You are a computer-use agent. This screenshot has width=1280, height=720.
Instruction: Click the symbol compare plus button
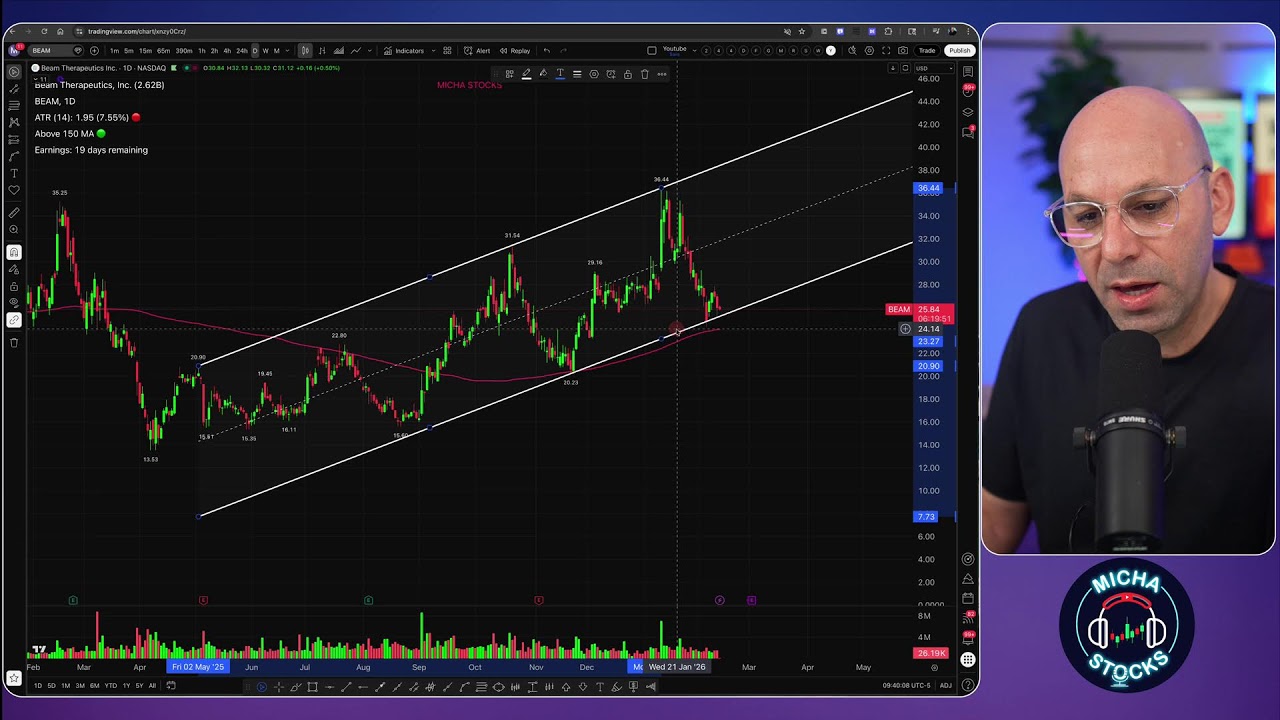(94, 50)
